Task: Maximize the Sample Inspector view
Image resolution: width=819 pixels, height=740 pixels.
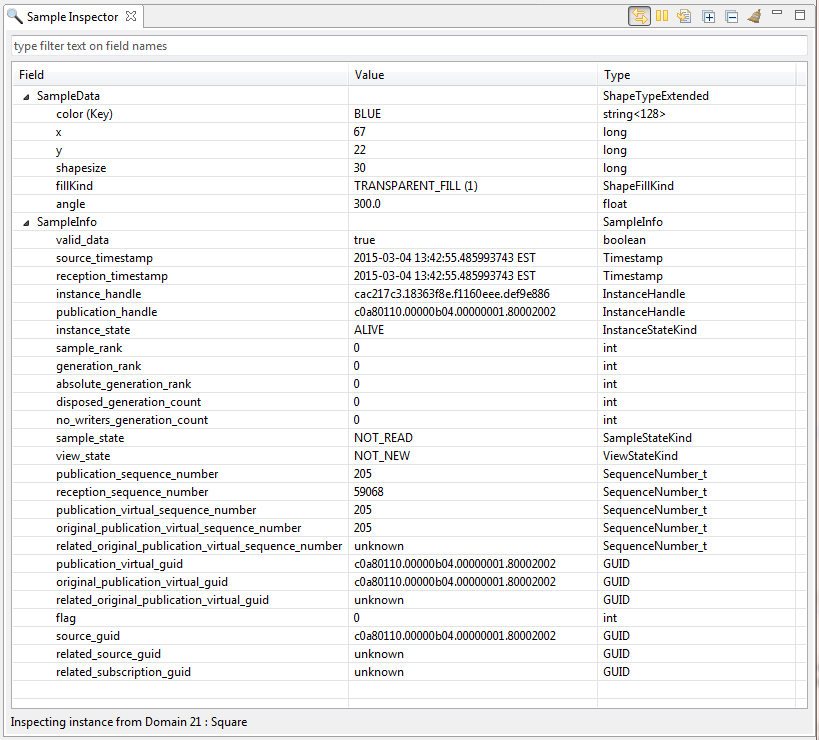Action: pos(800,15)
